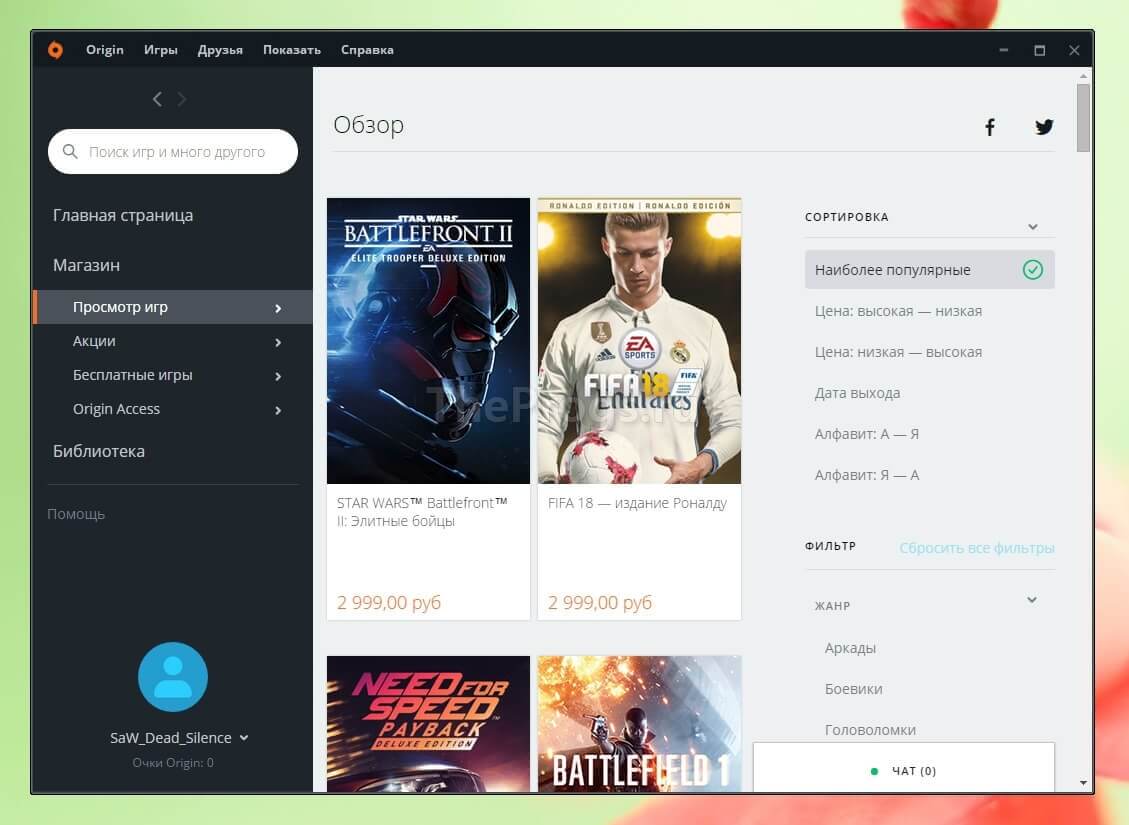
Task: Click the 2 999,00 руб price under Battlefront II
Action: (389, 603)
